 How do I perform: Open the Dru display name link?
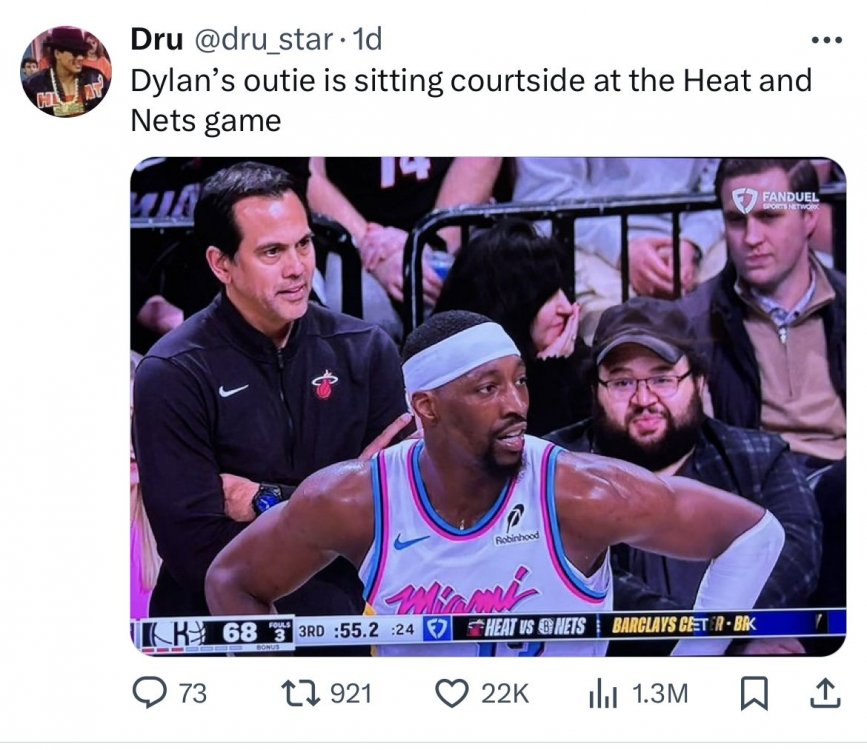point(157,39)
